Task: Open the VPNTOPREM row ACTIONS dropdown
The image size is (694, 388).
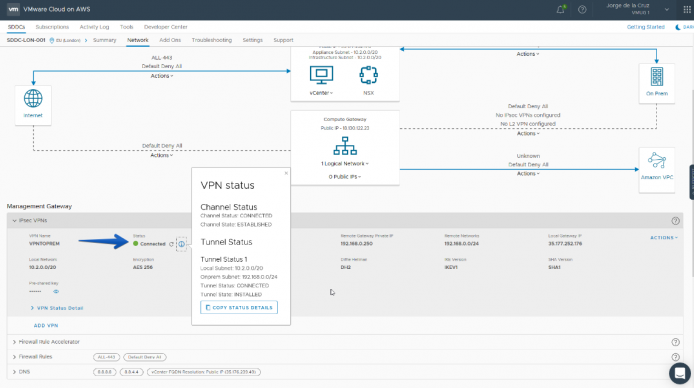Action: [x=664, y=238]
